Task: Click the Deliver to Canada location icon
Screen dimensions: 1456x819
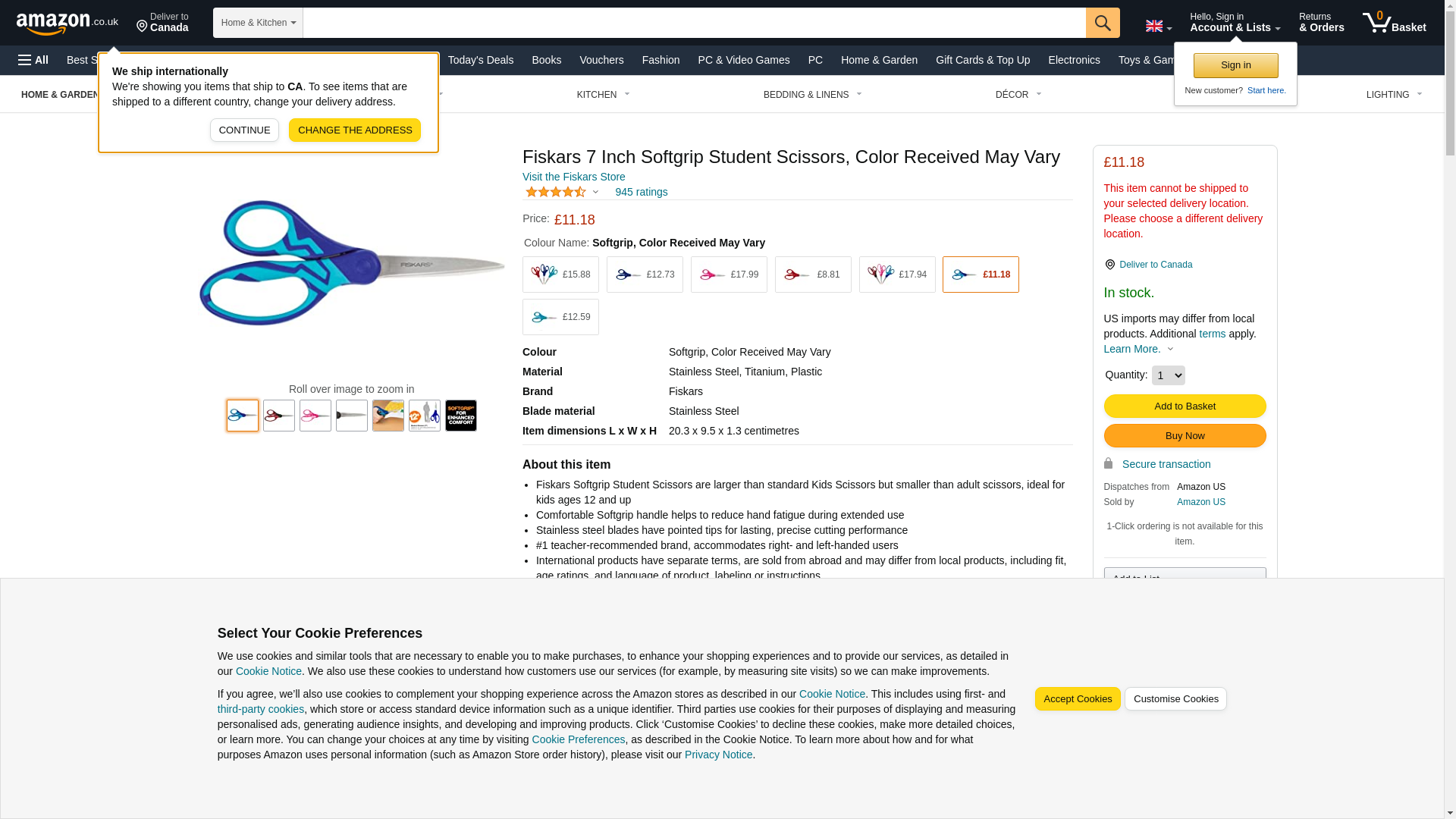Action: (x=142, y=27)
